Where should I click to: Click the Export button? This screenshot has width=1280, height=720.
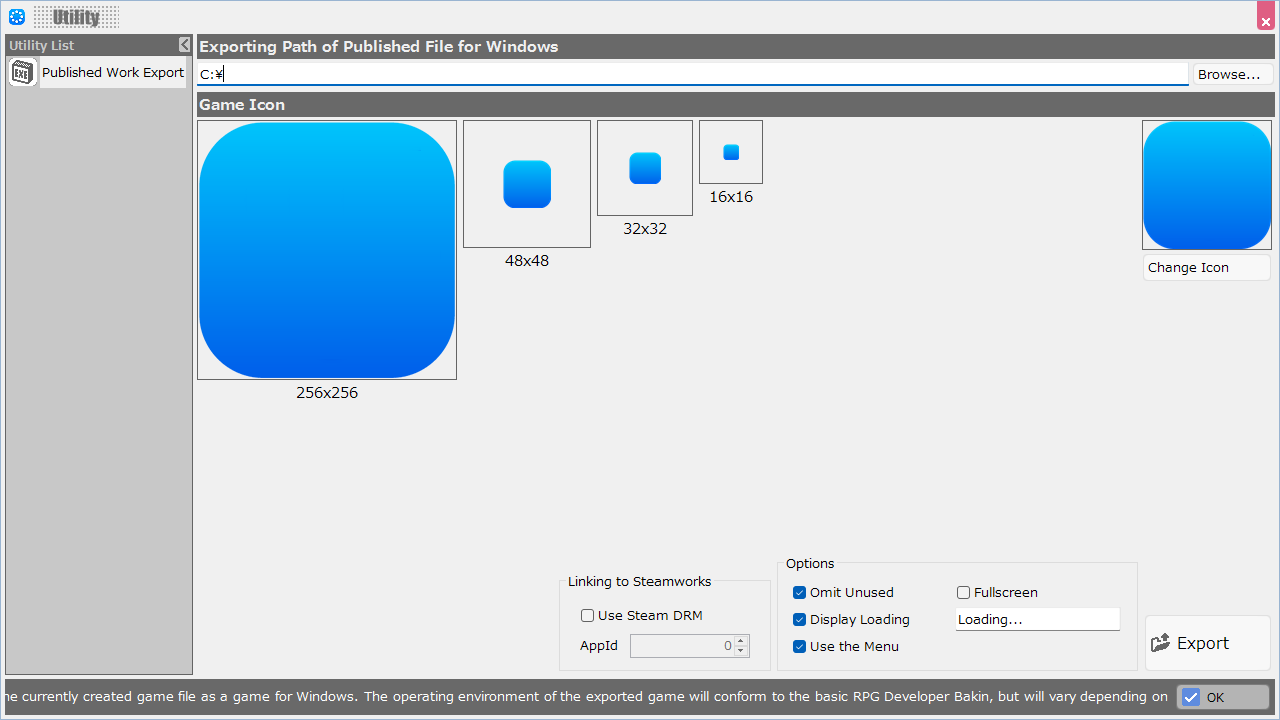coord(1207,643)
